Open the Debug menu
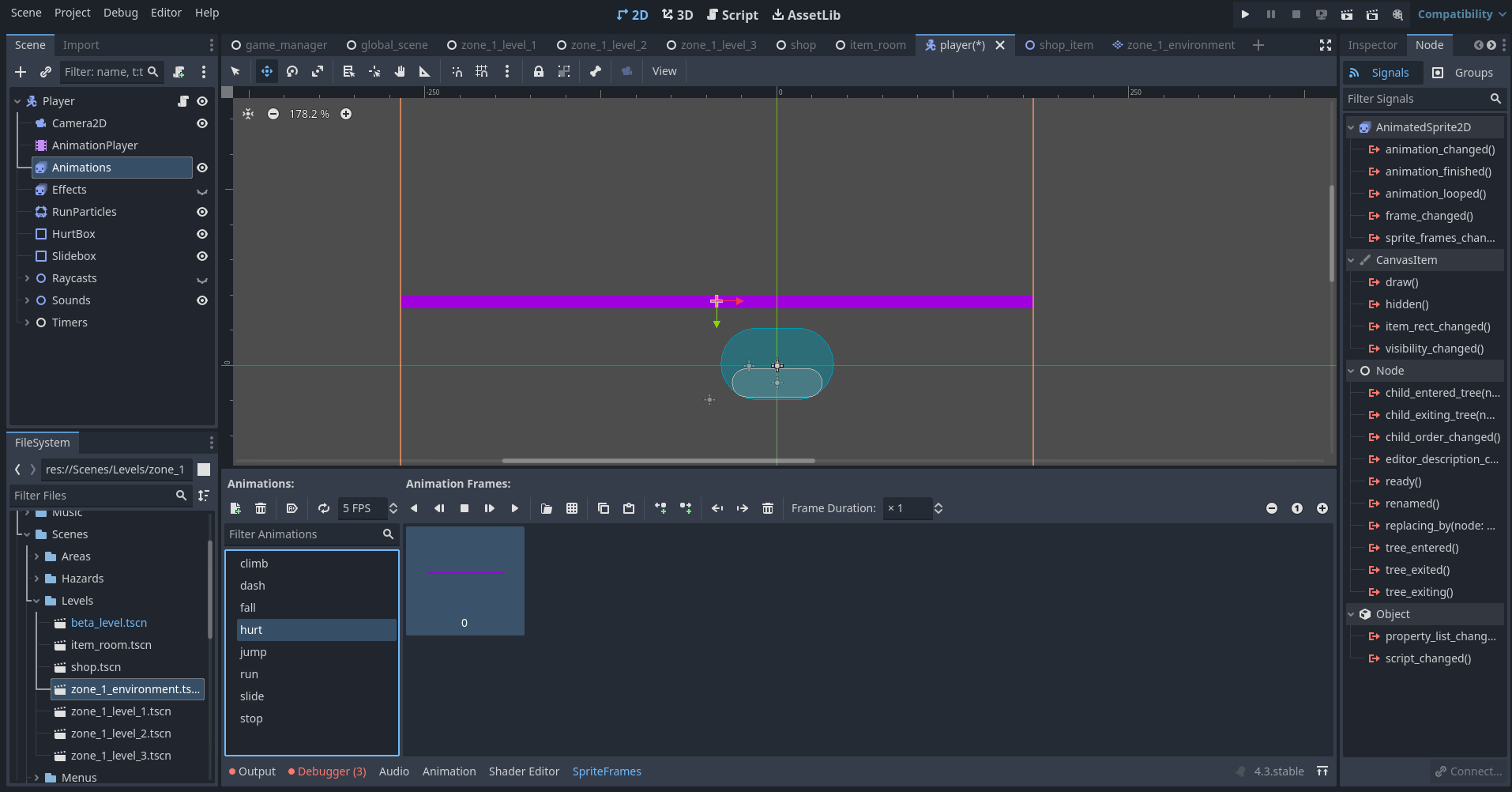 point(120,13)
